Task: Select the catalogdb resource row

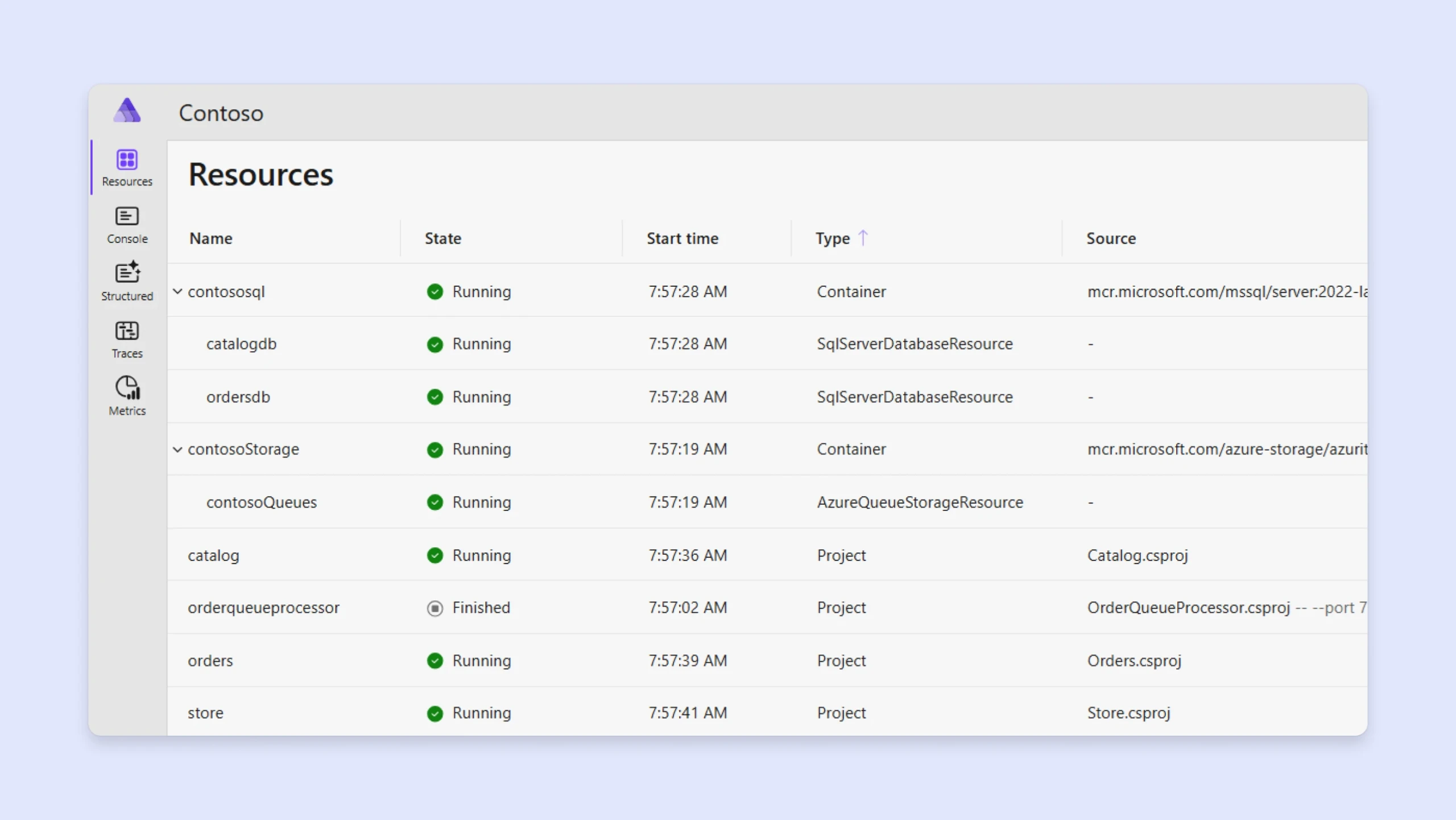Action: pyautogui.click(x=241, y=344)
